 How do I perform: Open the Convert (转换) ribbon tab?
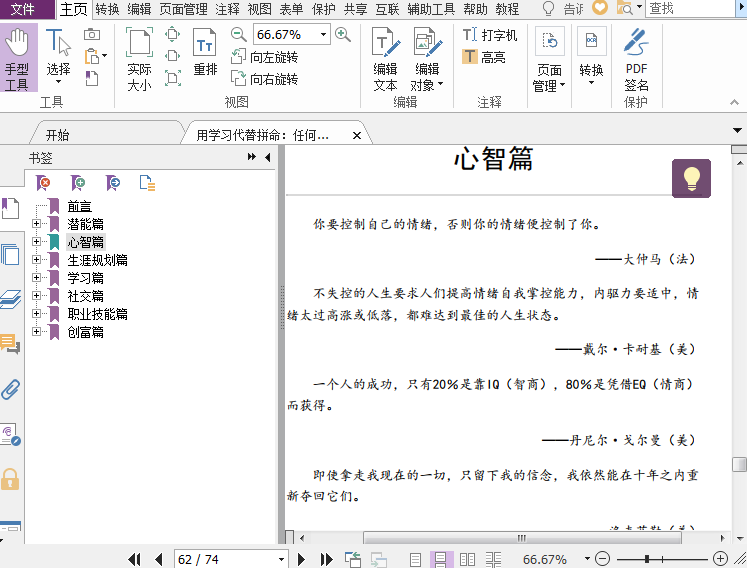click(x=107, y=9)
